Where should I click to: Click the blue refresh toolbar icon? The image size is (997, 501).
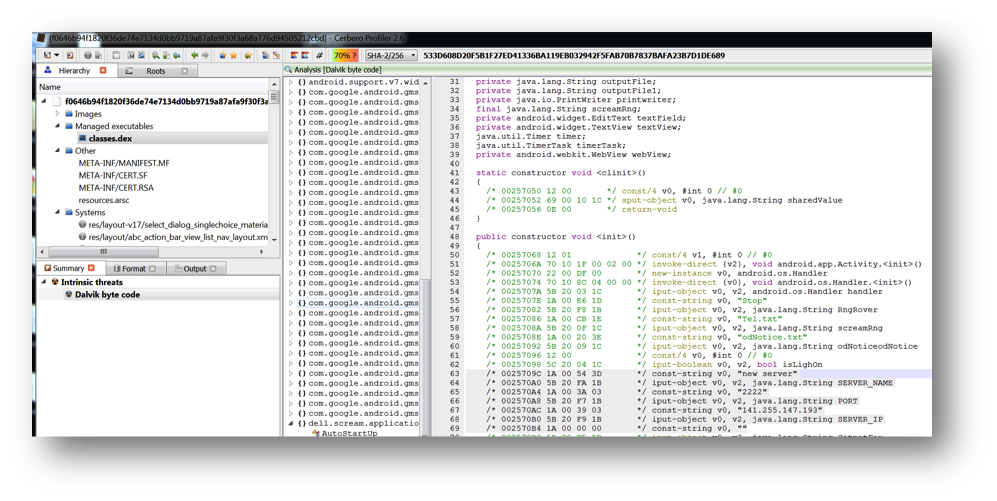[141, 55]
